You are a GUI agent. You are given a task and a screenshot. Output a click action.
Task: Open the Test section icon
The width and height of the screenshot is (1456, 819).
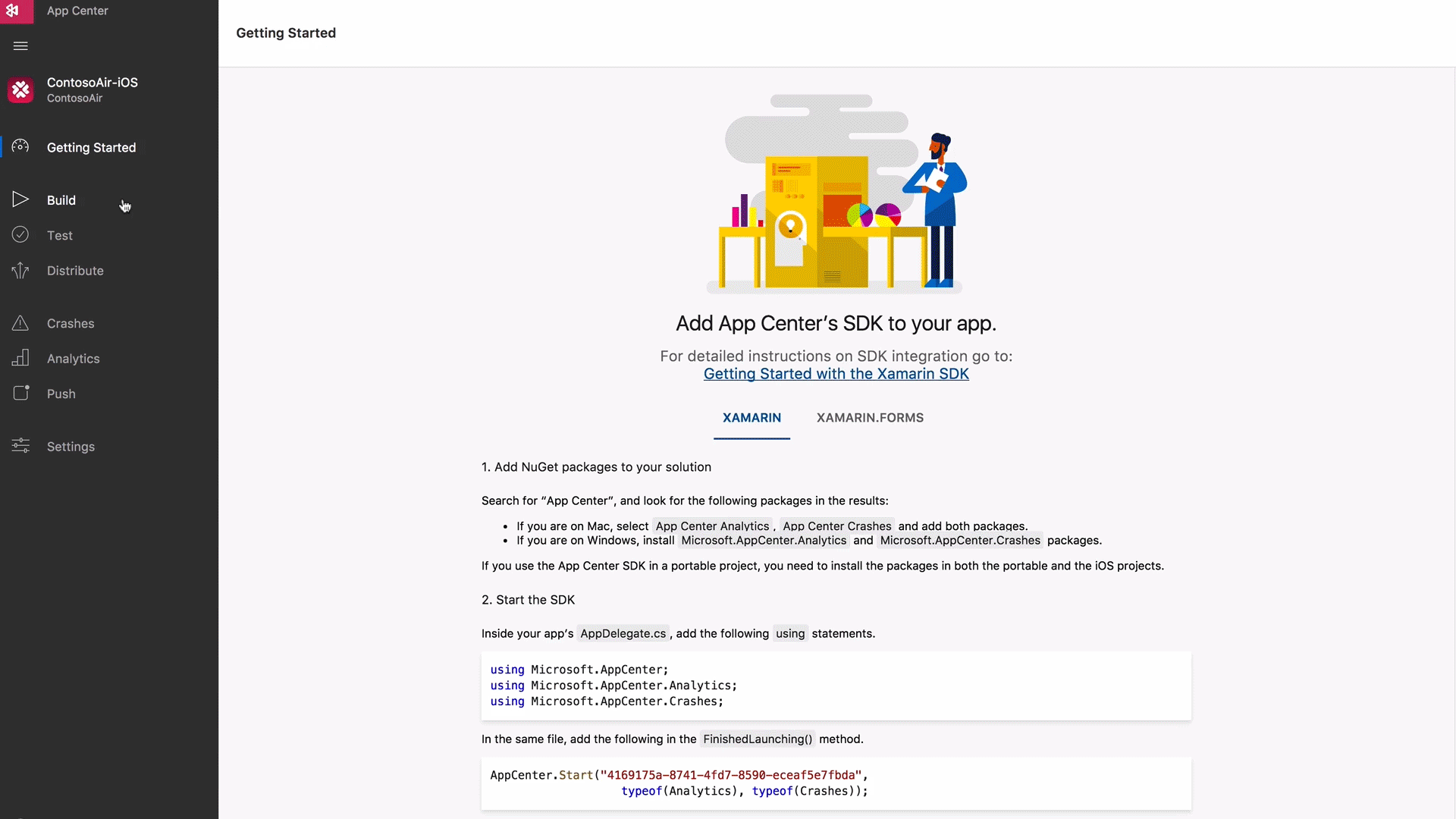[x=20, y=234]
